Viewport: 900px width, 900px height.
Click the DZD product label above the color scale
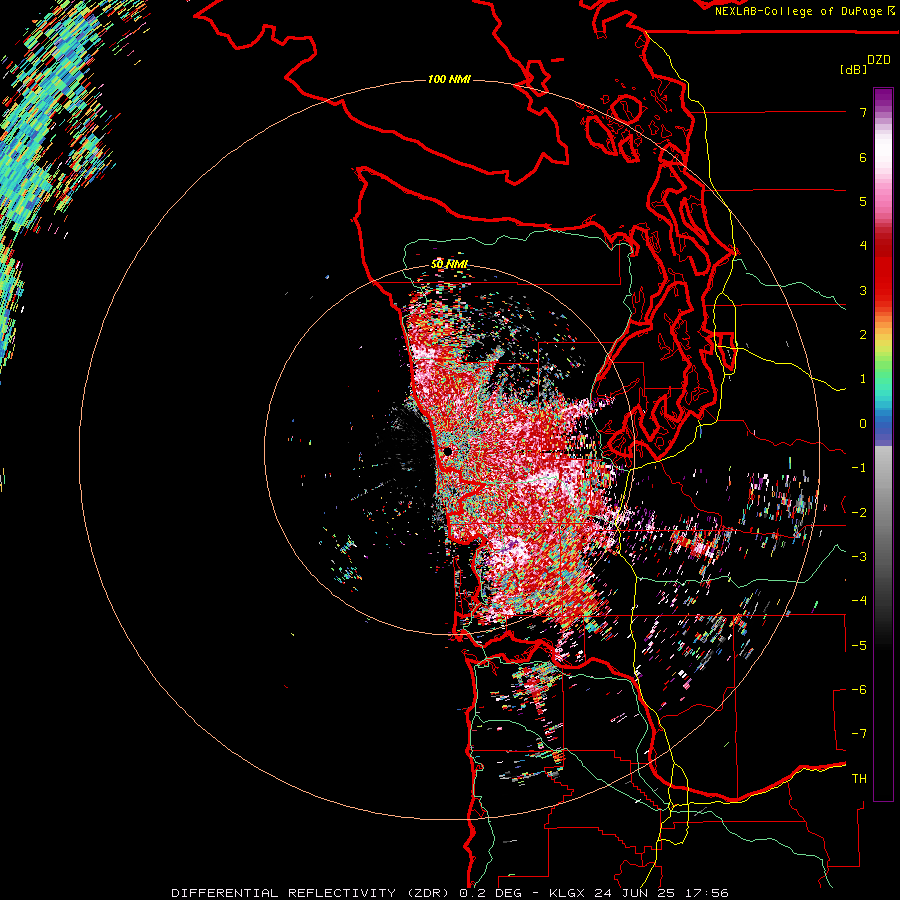(x=879, y=60)
